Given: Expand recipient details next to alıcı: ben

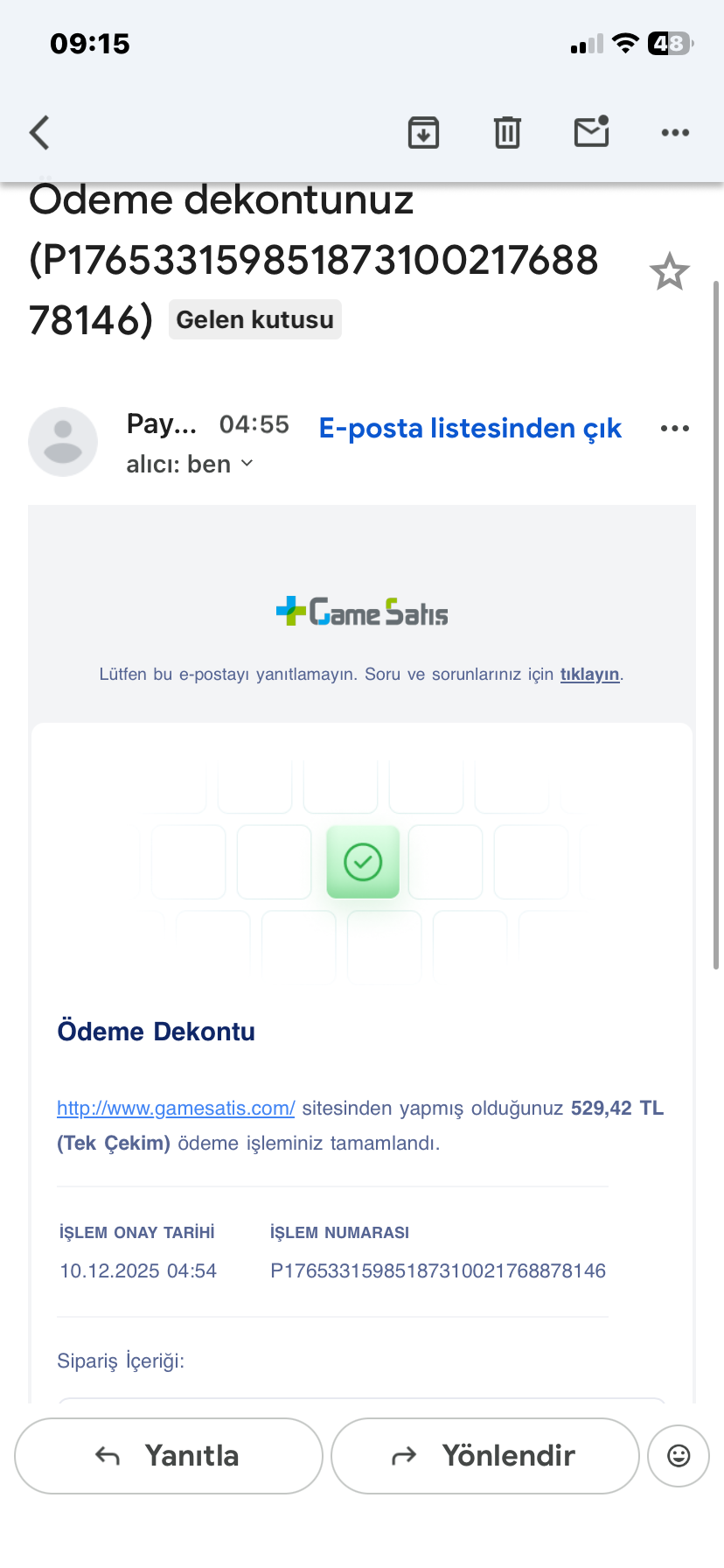Looking at the screenshot, I should [247, 463].
